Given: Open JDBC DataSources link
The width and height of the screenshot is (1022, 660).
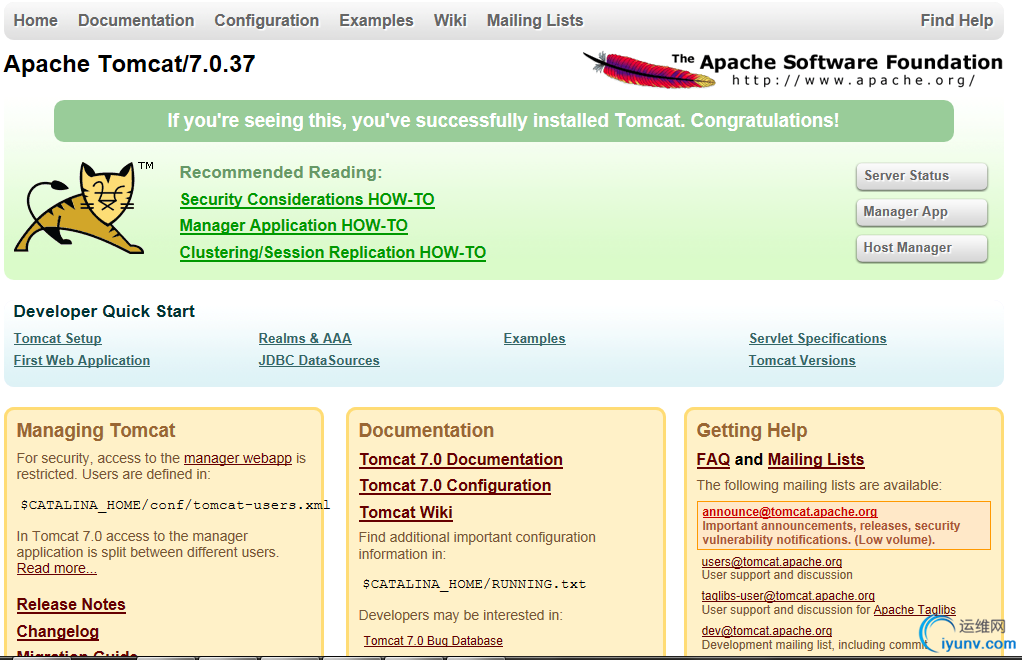Looking at the screenshot, I should coord(319,360).
